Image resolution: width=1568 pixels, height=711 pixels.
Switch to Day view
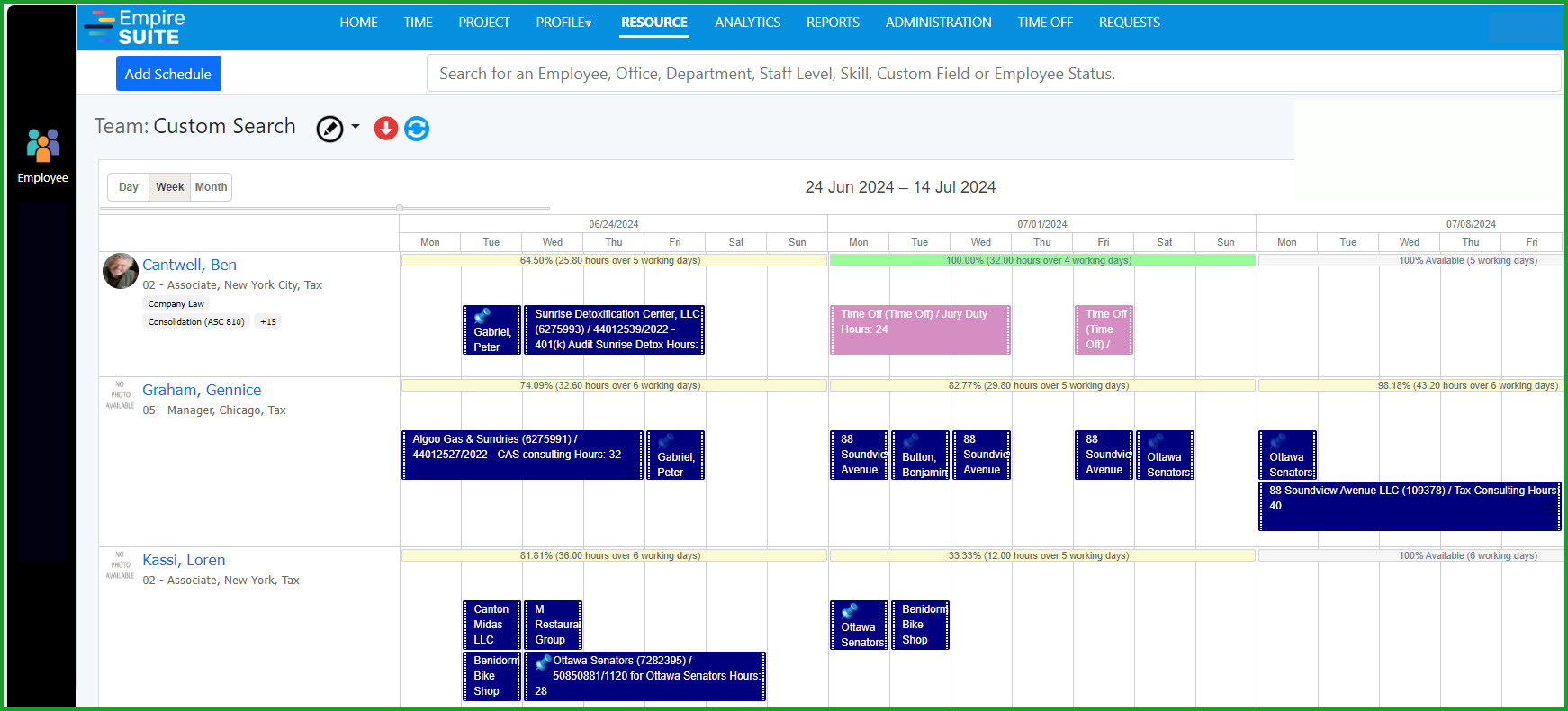129,187
